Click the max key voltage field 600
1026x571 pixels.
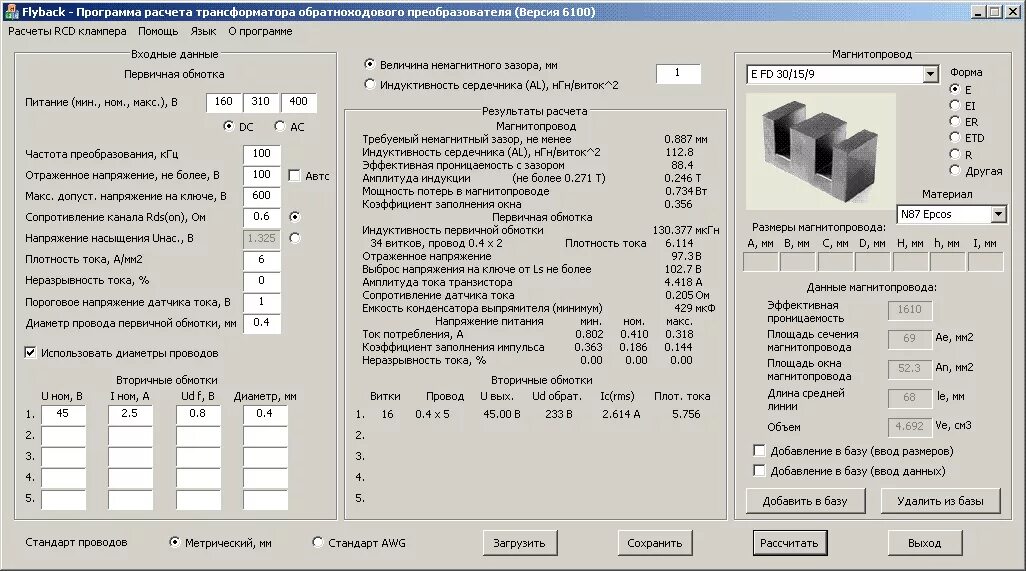tap(262, 196)
